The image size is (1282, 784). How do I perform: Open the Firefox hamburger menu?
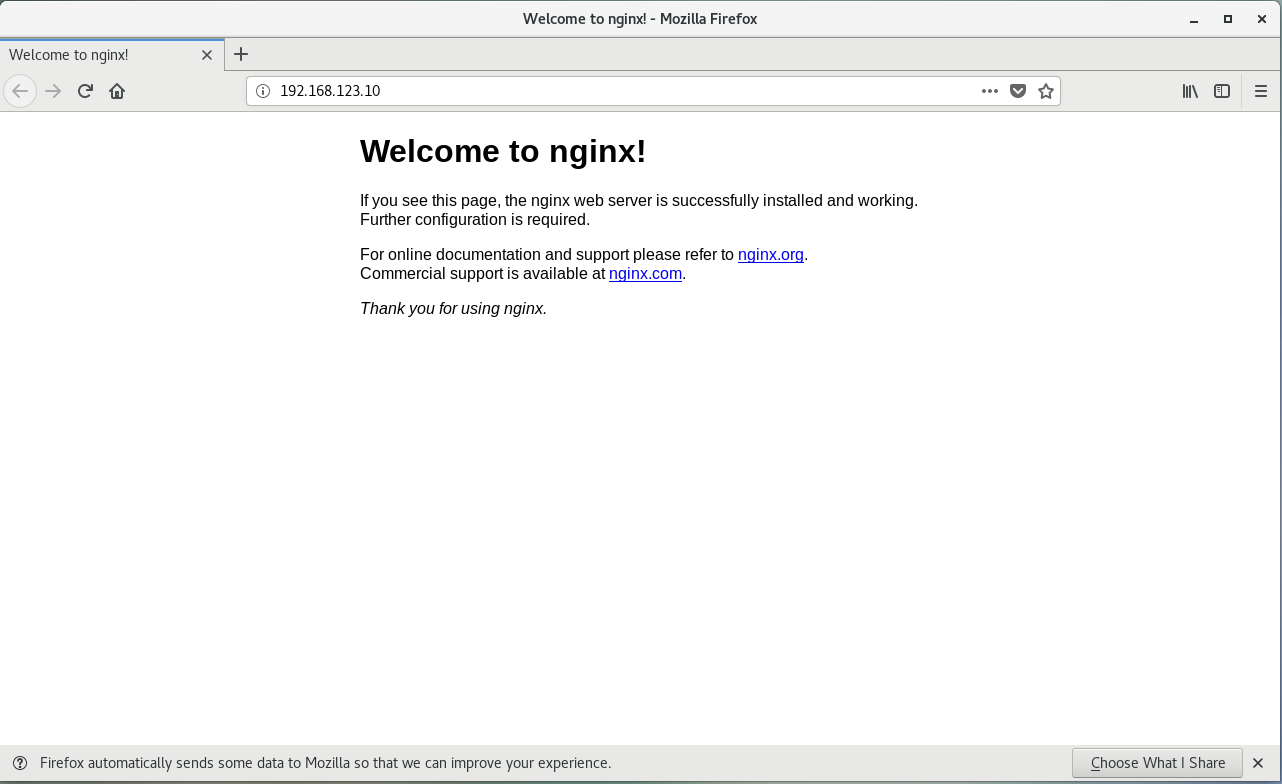pos(1261,91)
